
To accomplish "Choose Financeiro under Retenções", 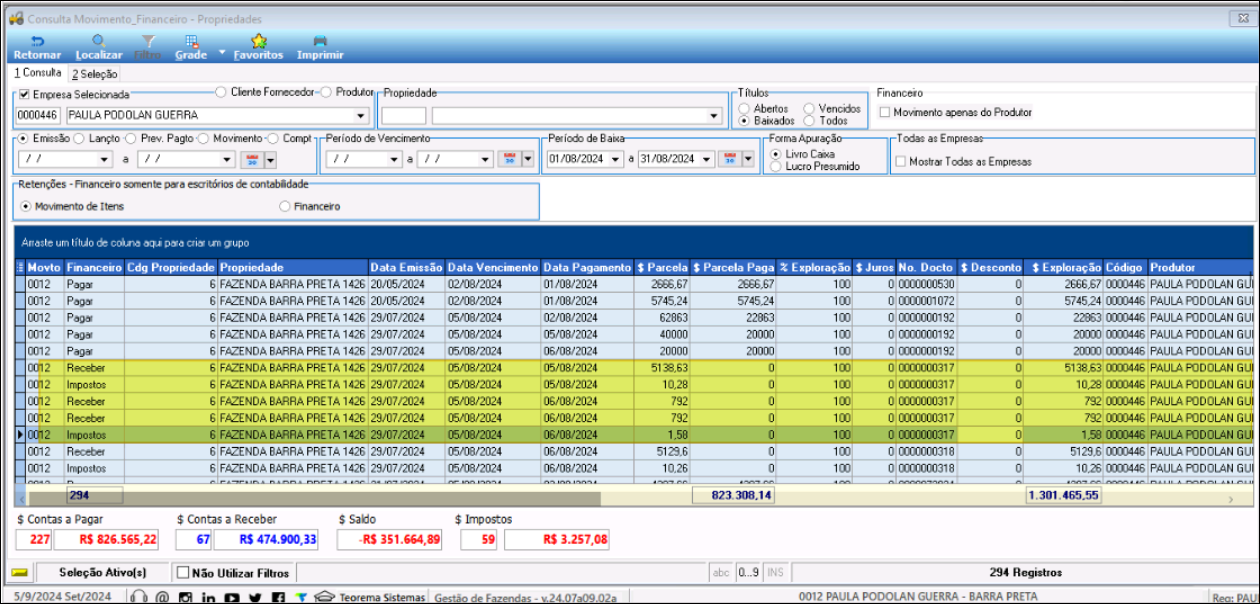I will coord(285,206).
